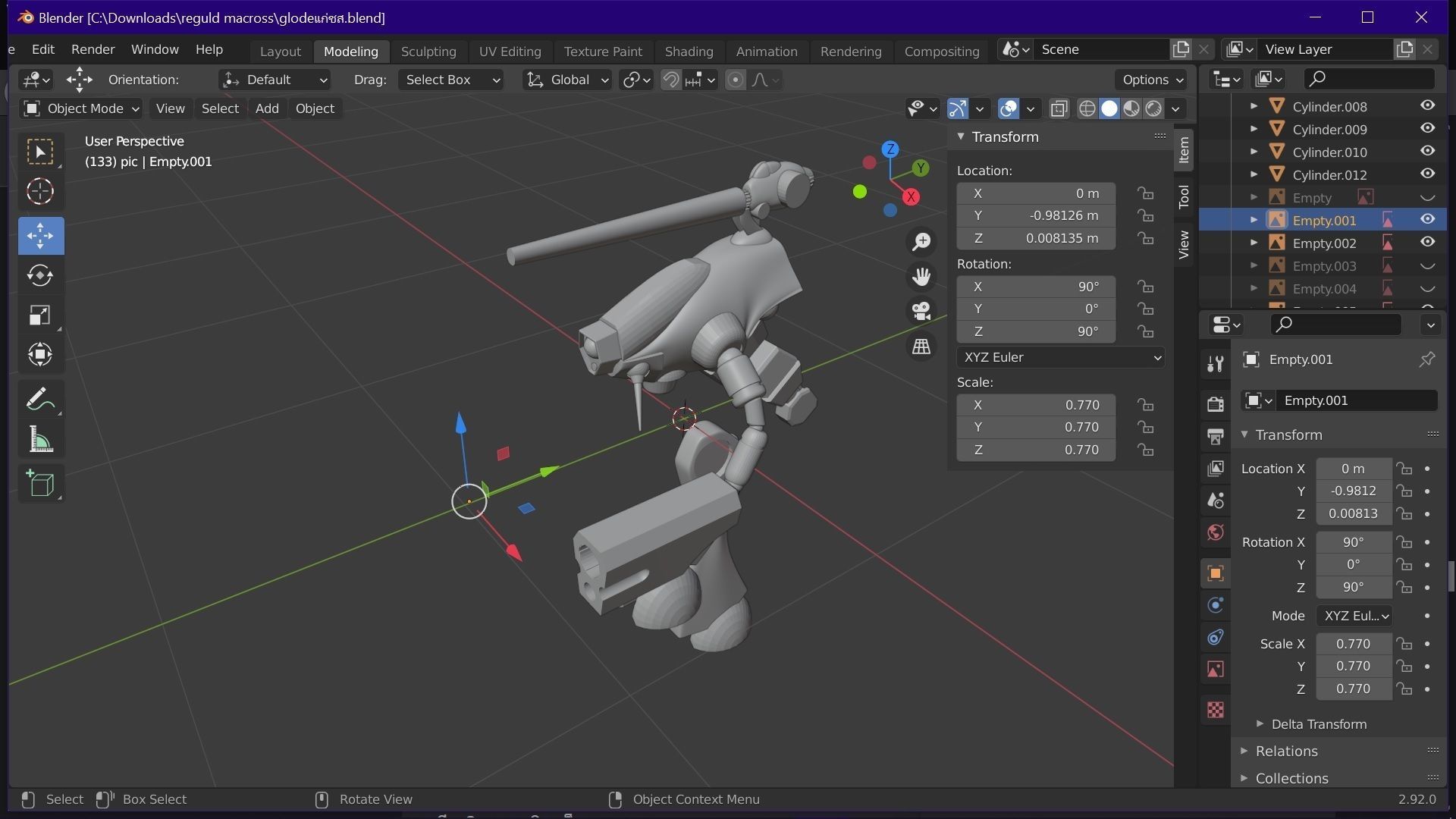Choose the Measure ruler tool
Viewport: 1456px width, 819px height.
click(x=40, y=440)
